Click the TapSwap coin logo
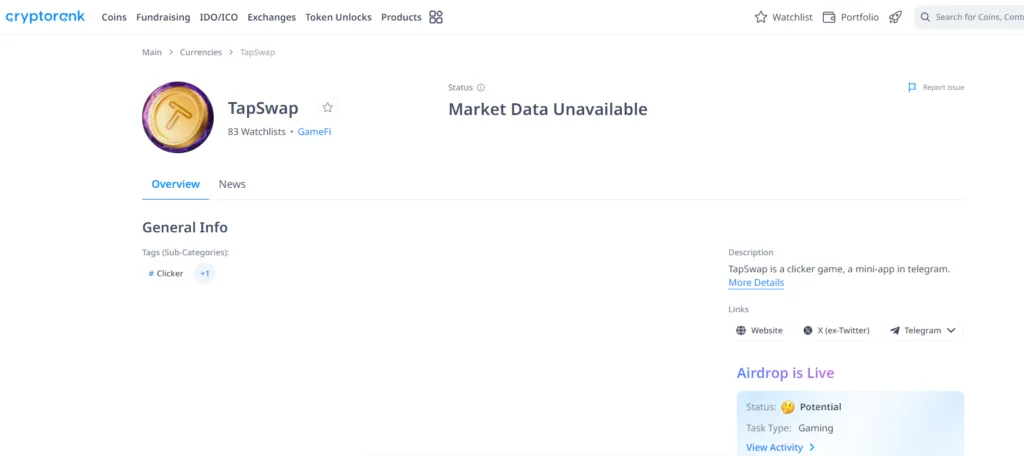The image size is (1024, 456). click(178, 118)
